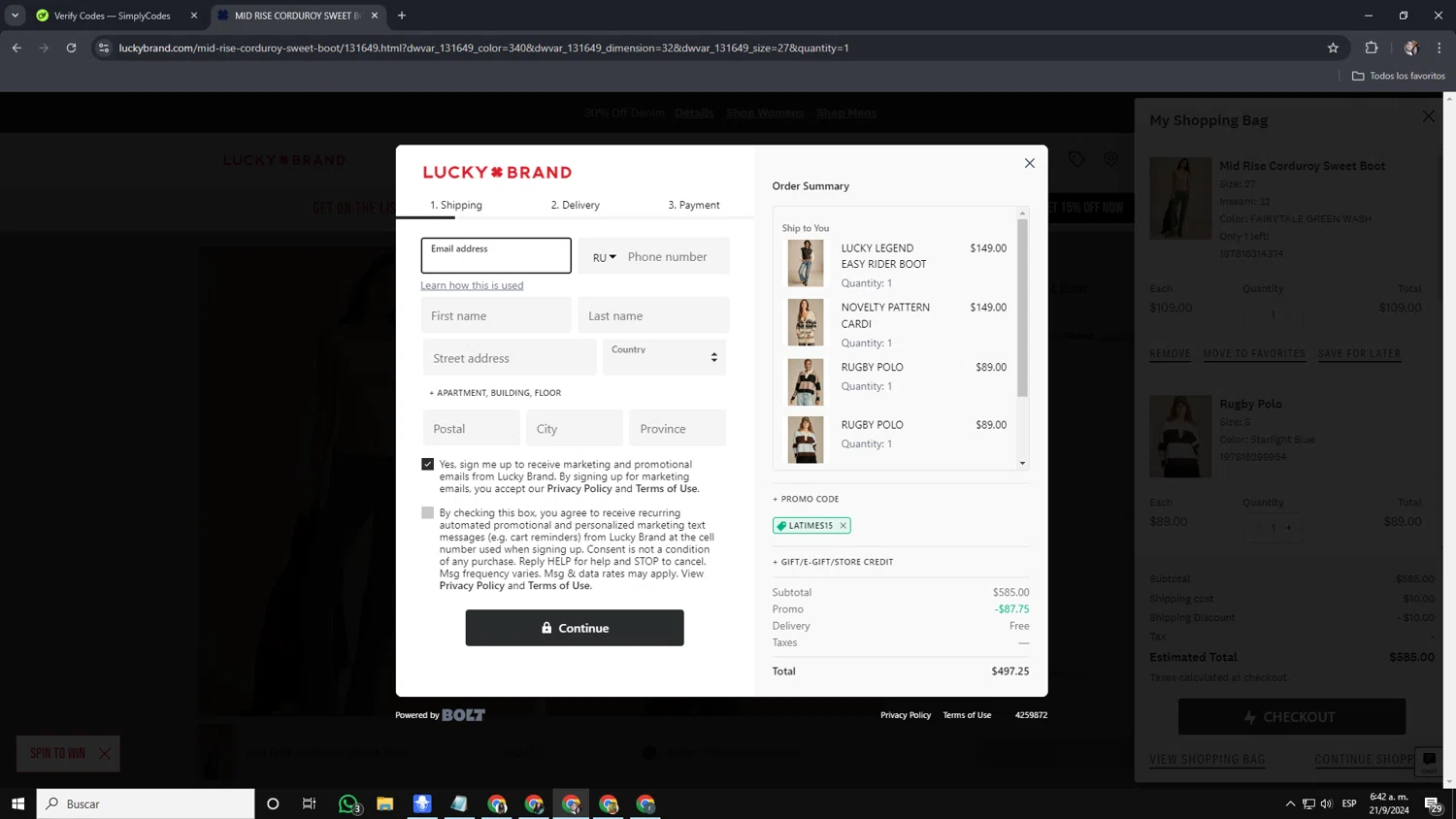The height and width of the screenshot is (819, 1456).
Task: Open Learn how this is used link
Action: pos(472,285)
